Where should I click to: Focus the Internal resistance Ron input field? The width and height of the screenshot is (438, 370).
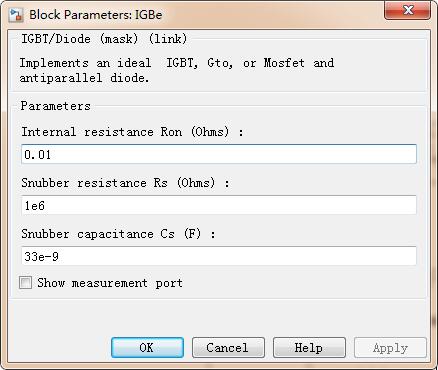click(219, 154)
